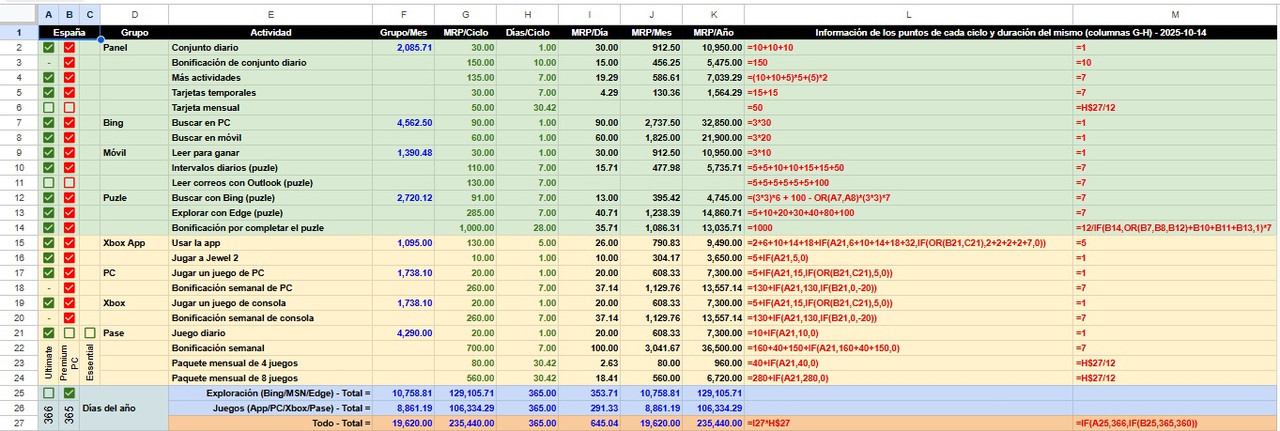The image size is (1280, 431).
Task: Select the Pase group cell
Action: pyautogui.click(x=134, y=332)
